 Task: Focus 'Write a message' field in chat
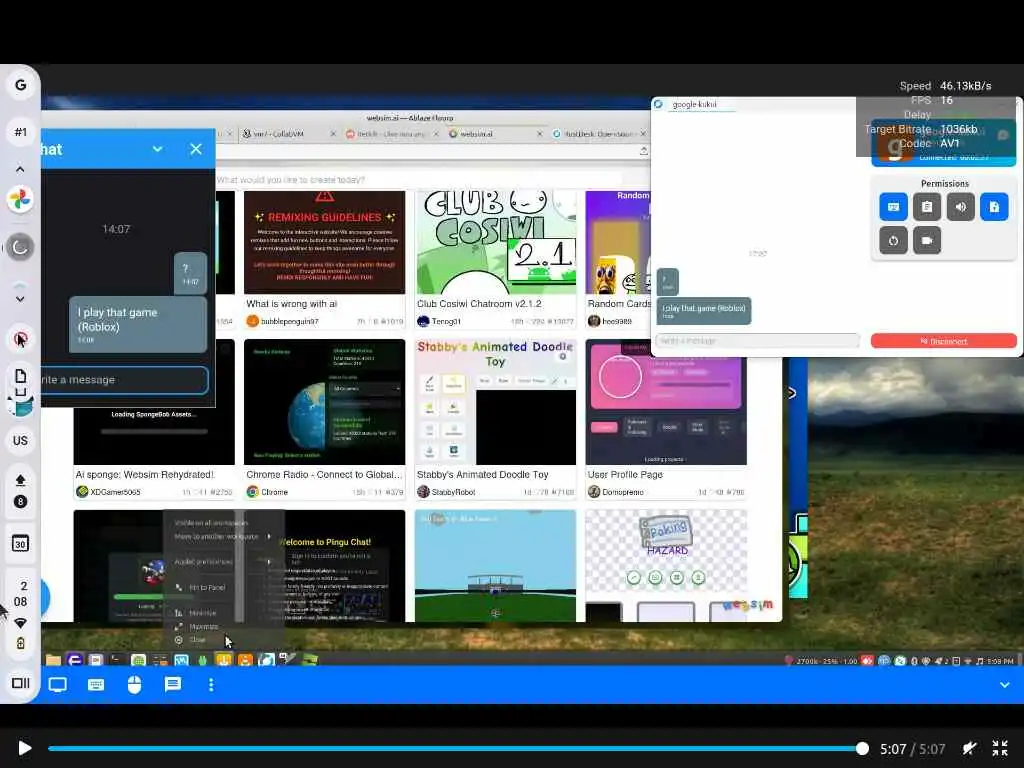(124, 380)
